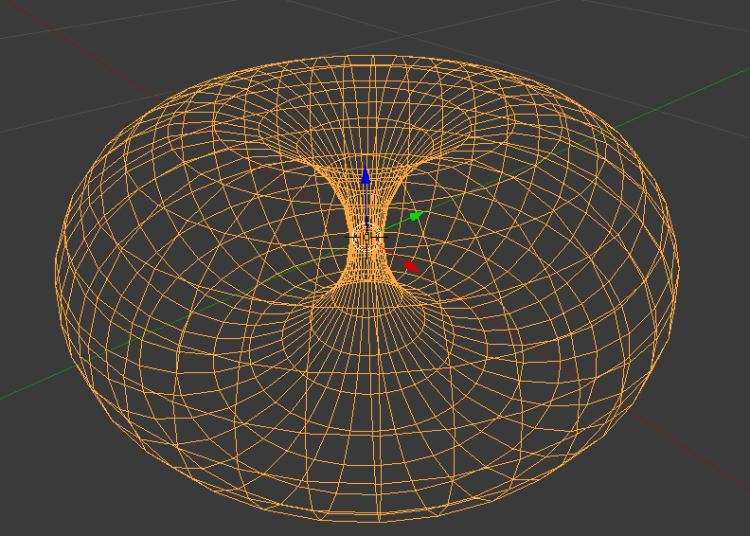Image resolution: width=750 pixels, height=536 pixels.
Task: Click the green Y-axis arrow tip
Action: click(416, 214)
